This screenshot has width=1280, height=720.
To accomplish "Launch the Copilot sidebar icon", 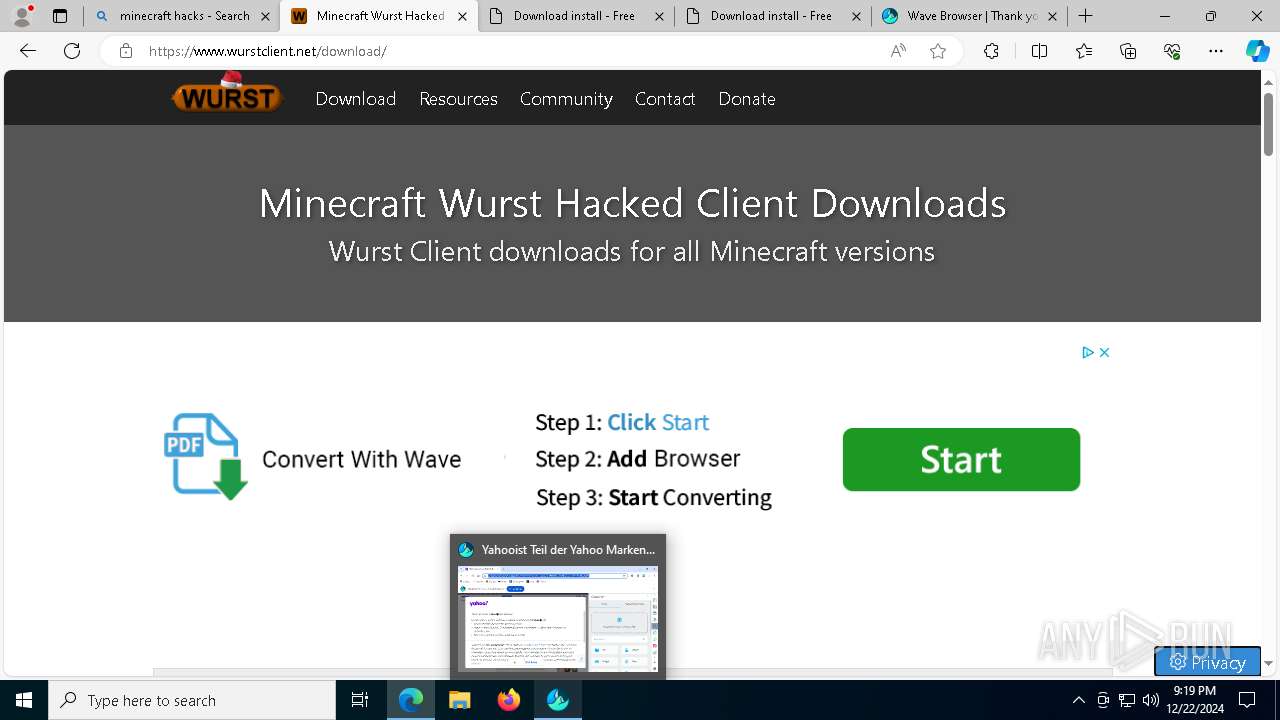I will tap(1257, 51).
